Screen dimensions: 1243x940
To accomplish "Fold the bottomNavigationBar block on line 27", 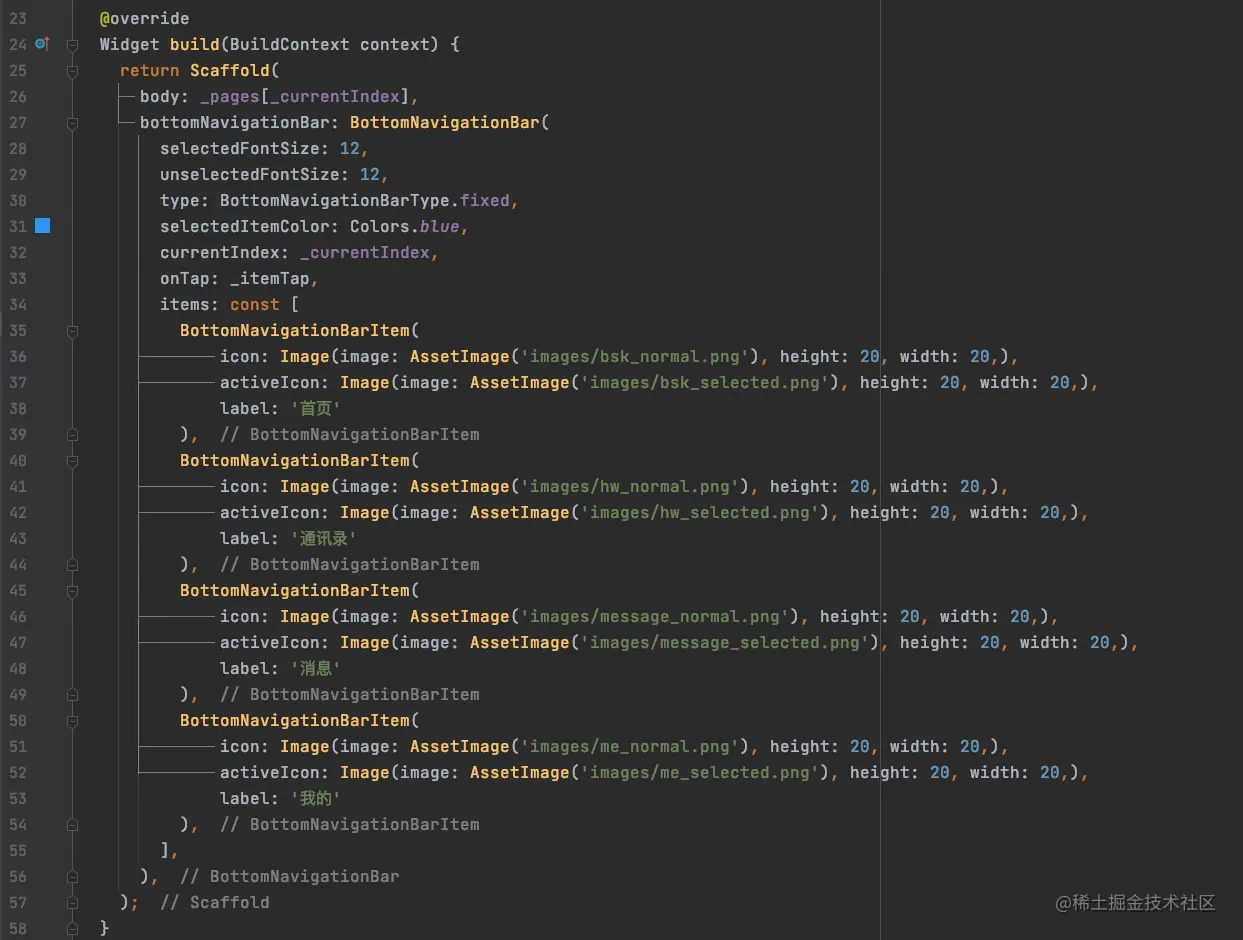I will [72, 123].
